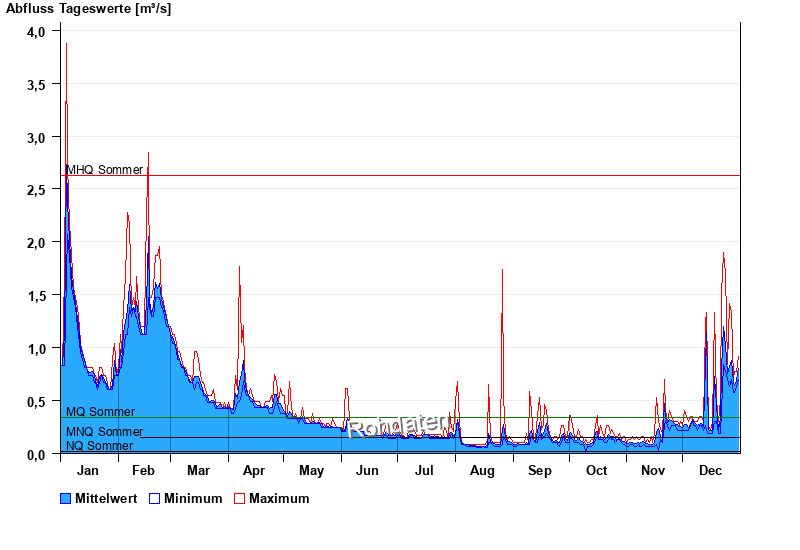The width and height of the screenshot is (800, 550).
Task: Select the Aug month label on x-axis
Action: 482,470
